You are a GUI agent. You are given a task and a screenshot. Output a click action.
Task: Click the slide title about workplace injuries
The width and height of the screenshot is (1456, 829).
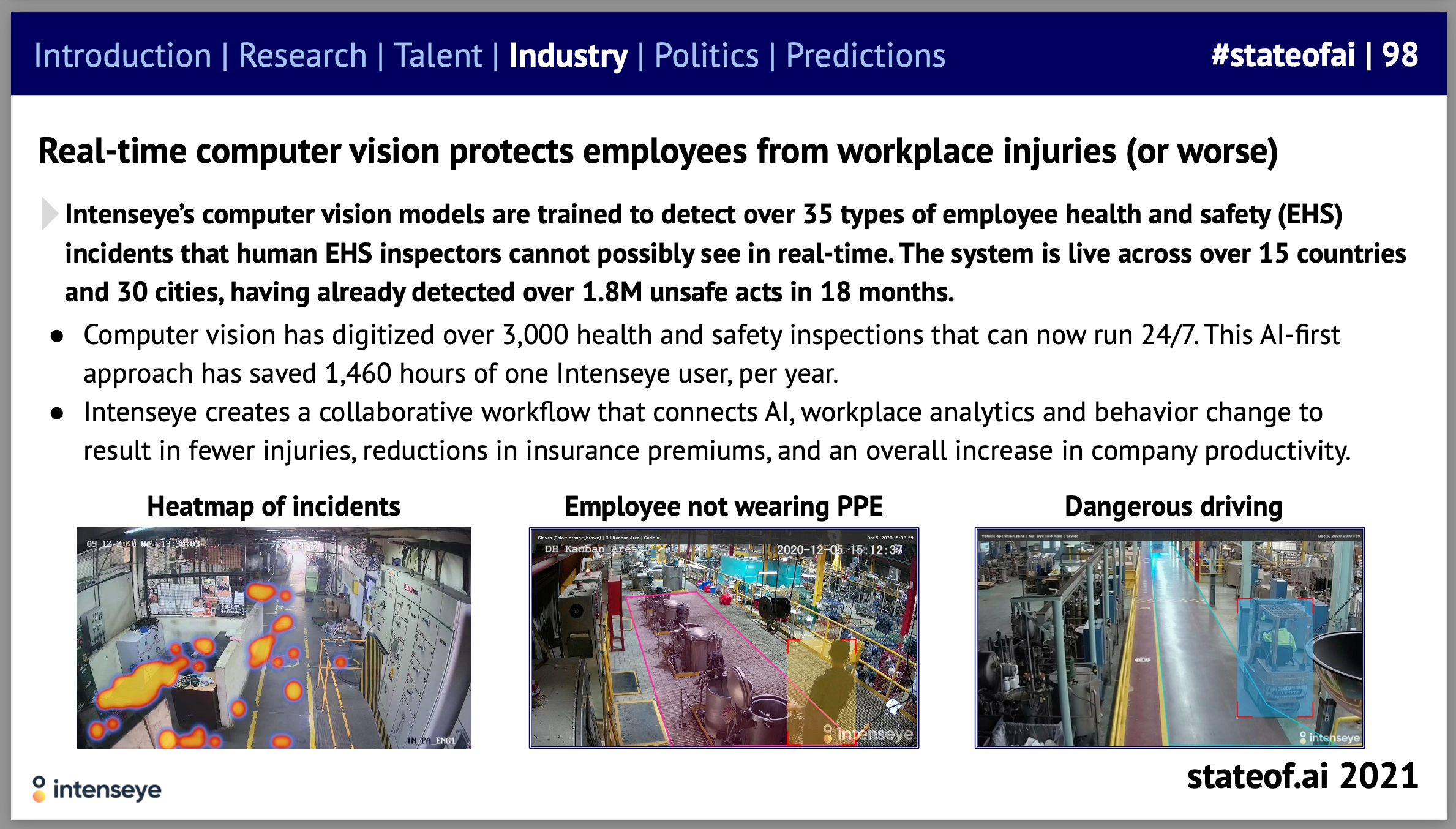pyautogui.click(x=658, y=151)
